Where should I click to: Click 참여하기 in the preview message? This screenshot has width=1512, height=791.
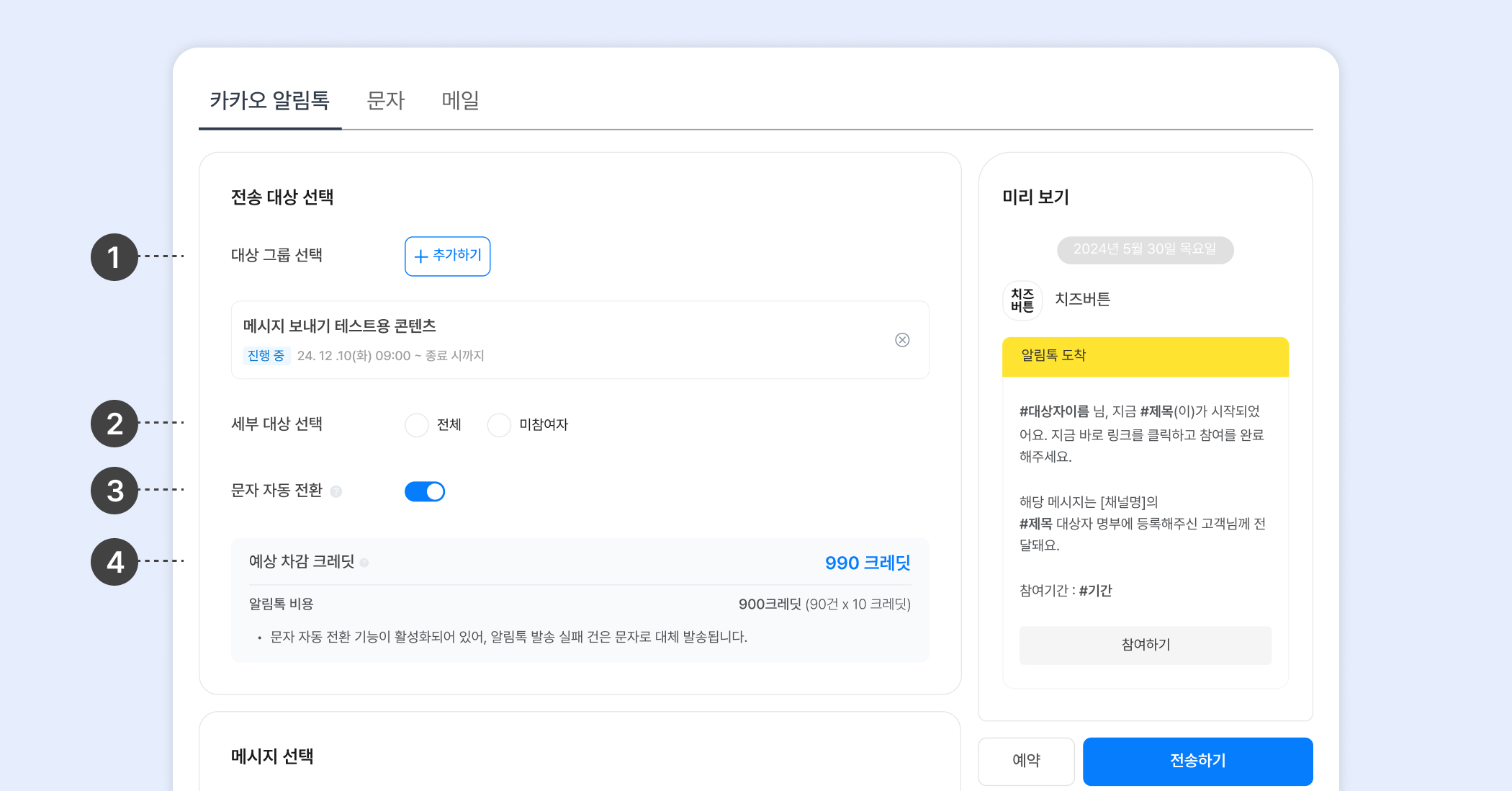pos(1145,645)
